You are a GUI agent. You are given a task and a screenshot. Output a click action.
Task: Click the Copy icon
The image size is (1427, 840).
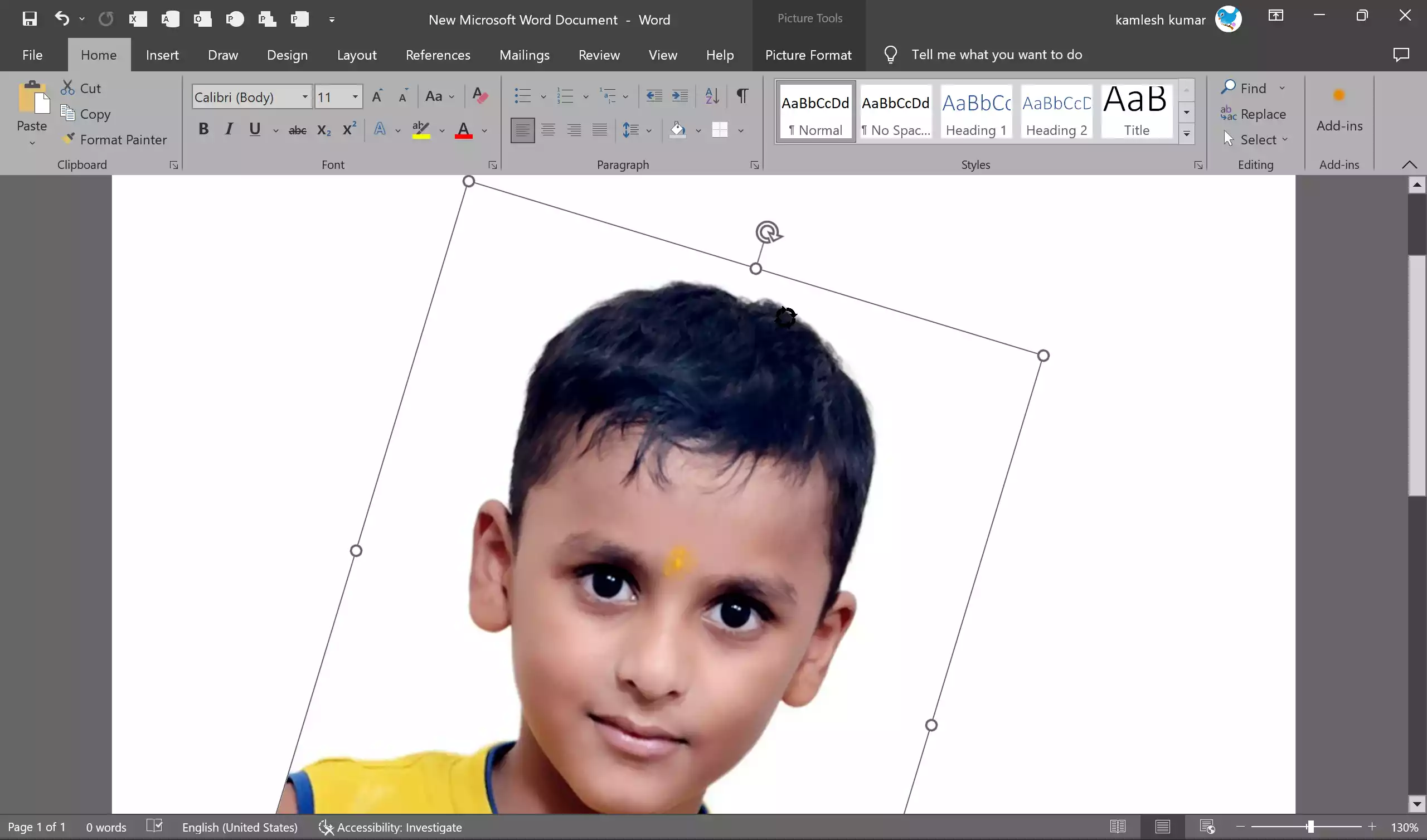coord(67,113)
